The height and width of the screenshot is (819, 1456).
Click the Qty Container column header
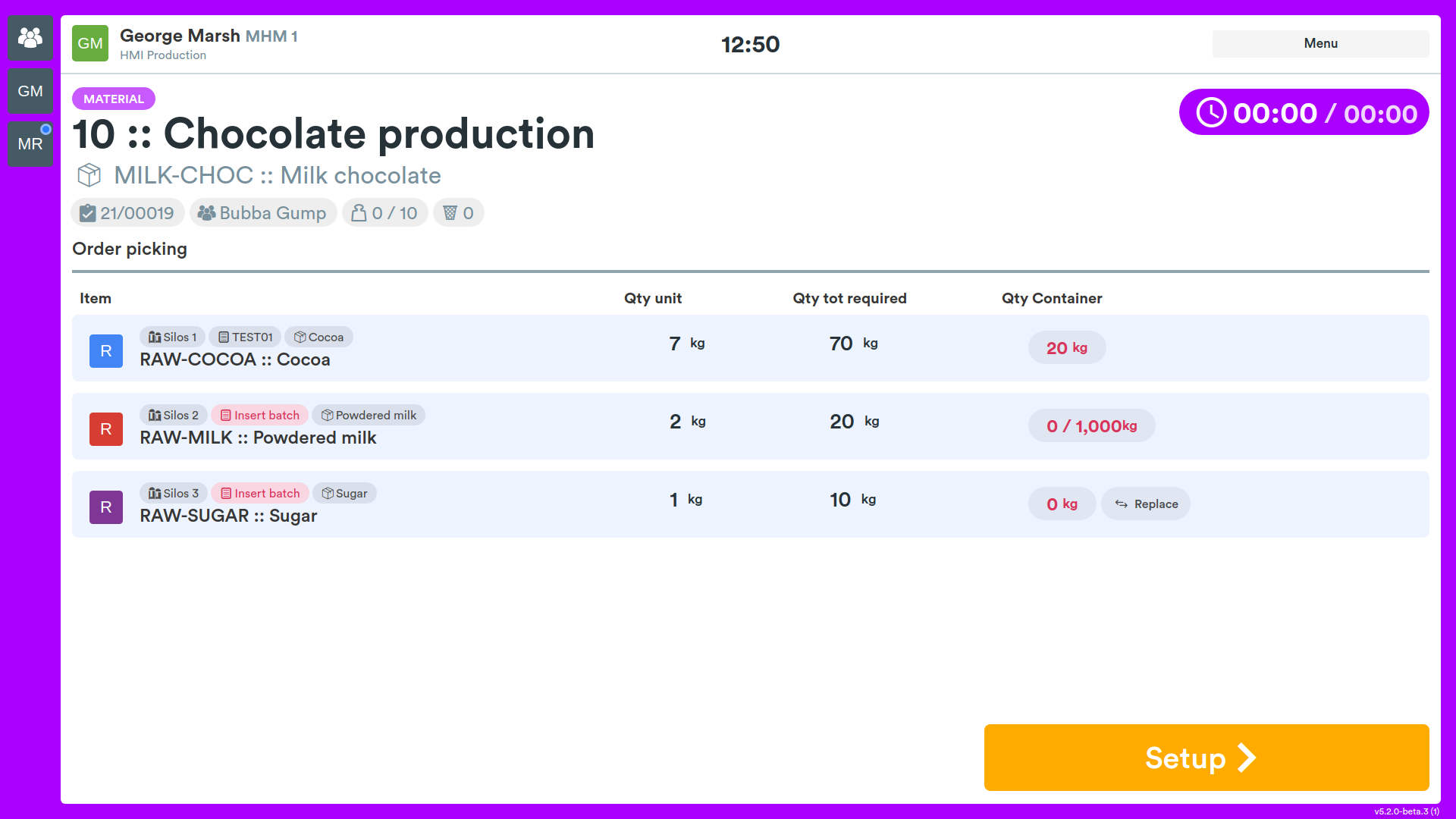tap(1052, 298)
